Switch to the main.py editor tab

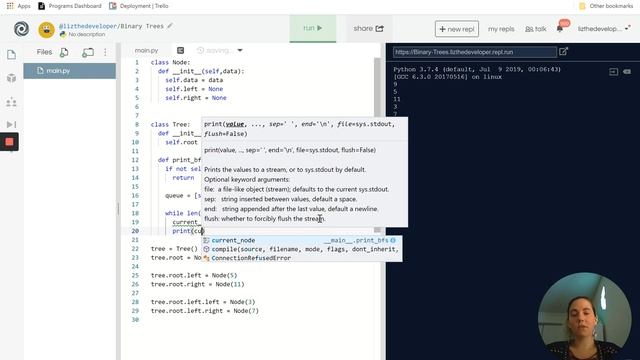point(147,50)
